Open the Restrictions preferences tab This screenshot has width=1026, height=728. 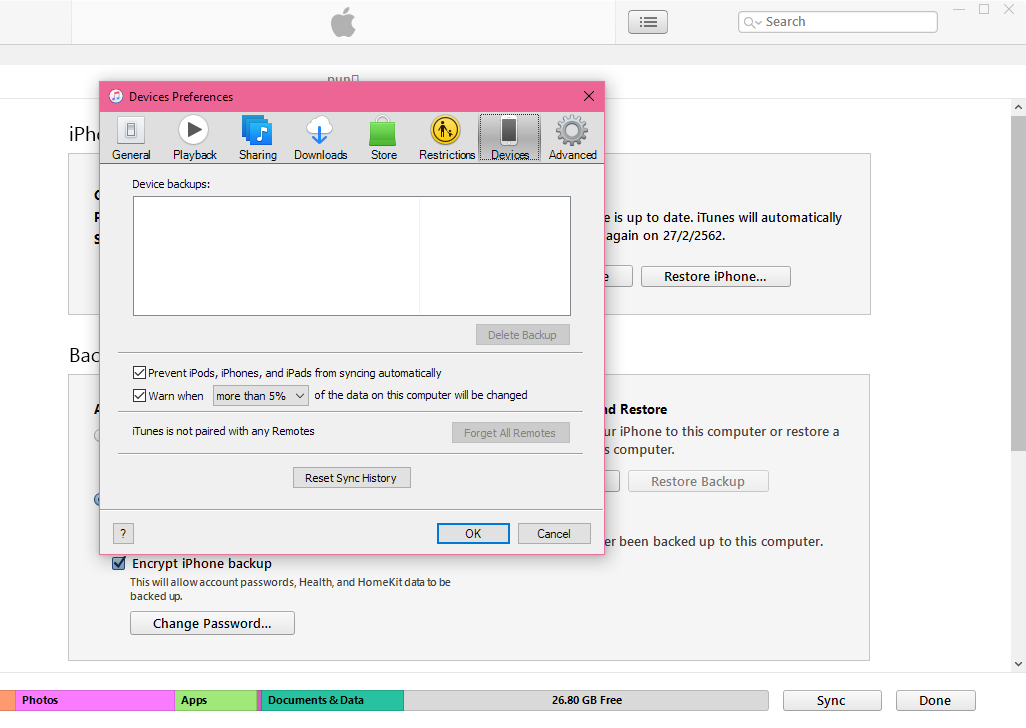click(x=447, y=138)
